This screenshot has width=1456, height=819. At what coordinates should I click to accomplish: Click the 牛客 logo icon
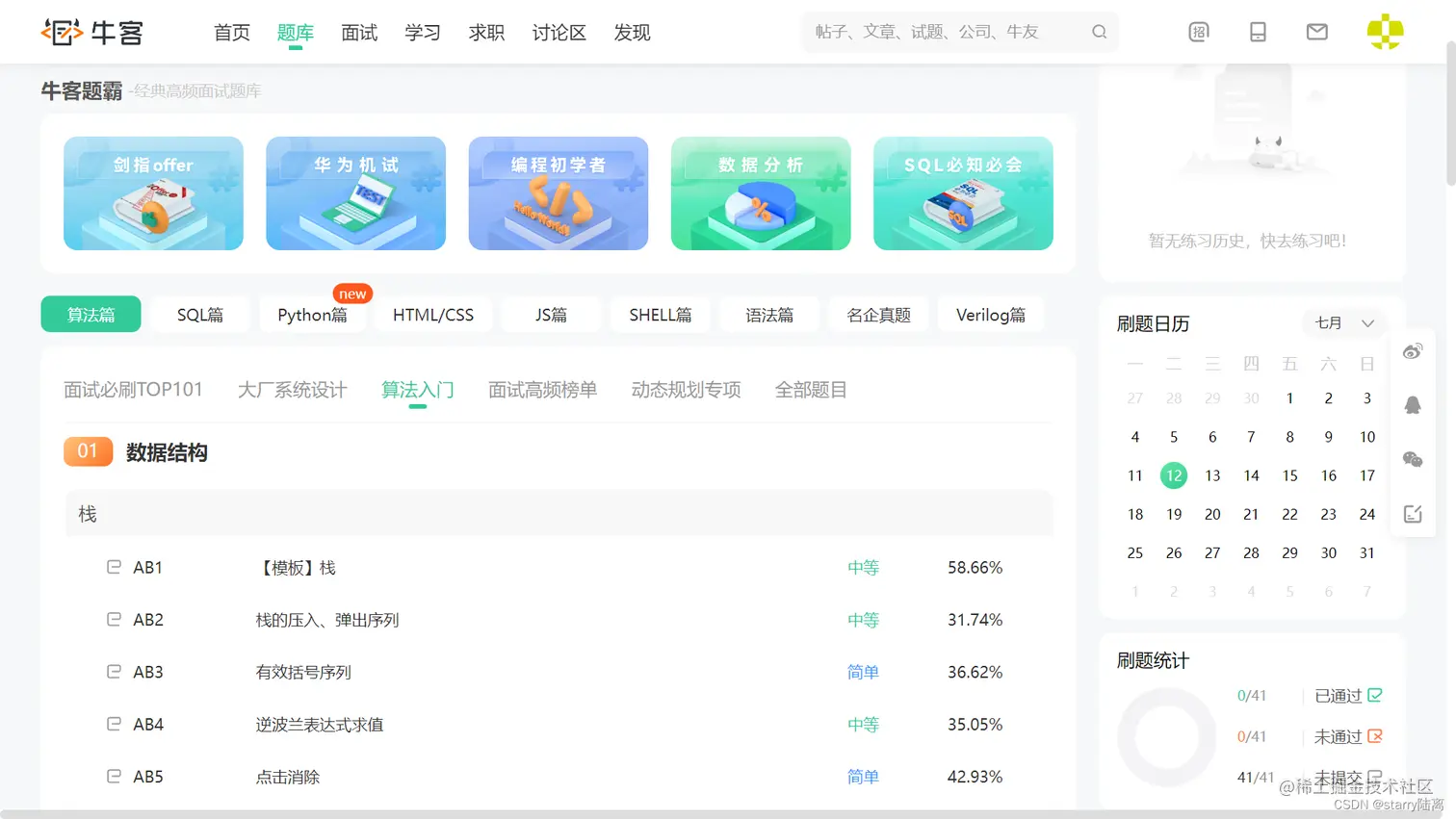60,32
